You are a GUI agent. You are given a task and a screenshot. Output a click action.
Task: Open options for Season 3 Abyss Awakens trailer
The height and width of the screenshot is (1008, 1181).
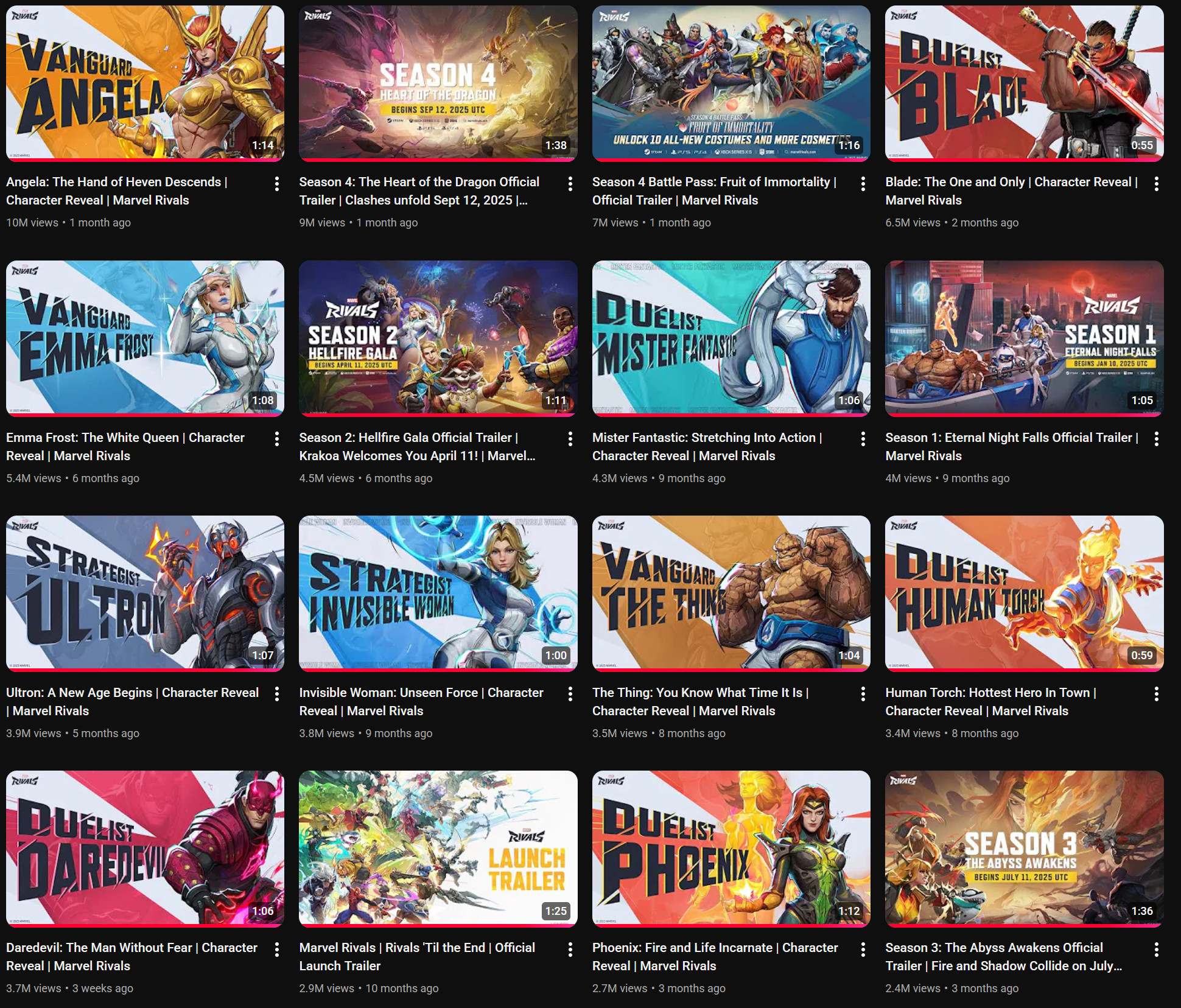click(x=1156, y=950)
